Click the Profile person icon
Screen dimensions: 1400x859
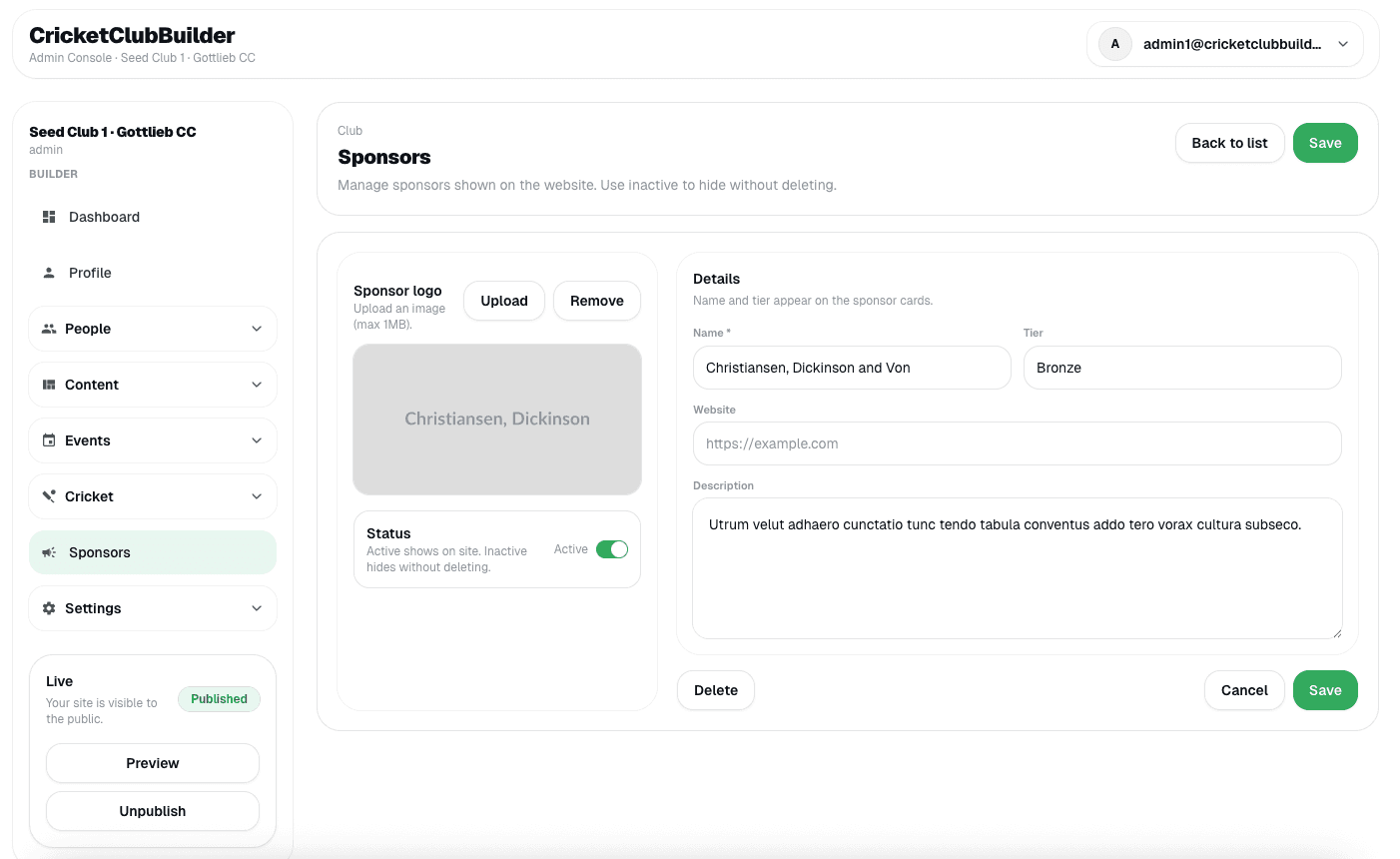coord(49,273)
